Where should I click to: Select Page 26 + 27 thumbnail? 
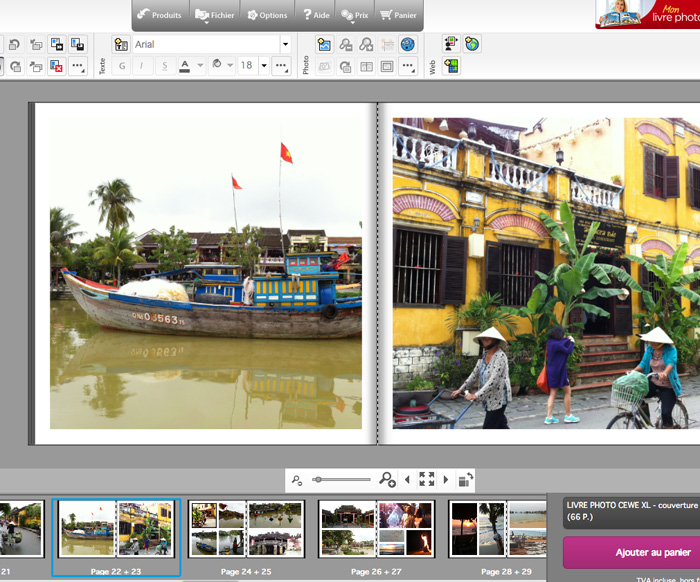pos(376,538)
